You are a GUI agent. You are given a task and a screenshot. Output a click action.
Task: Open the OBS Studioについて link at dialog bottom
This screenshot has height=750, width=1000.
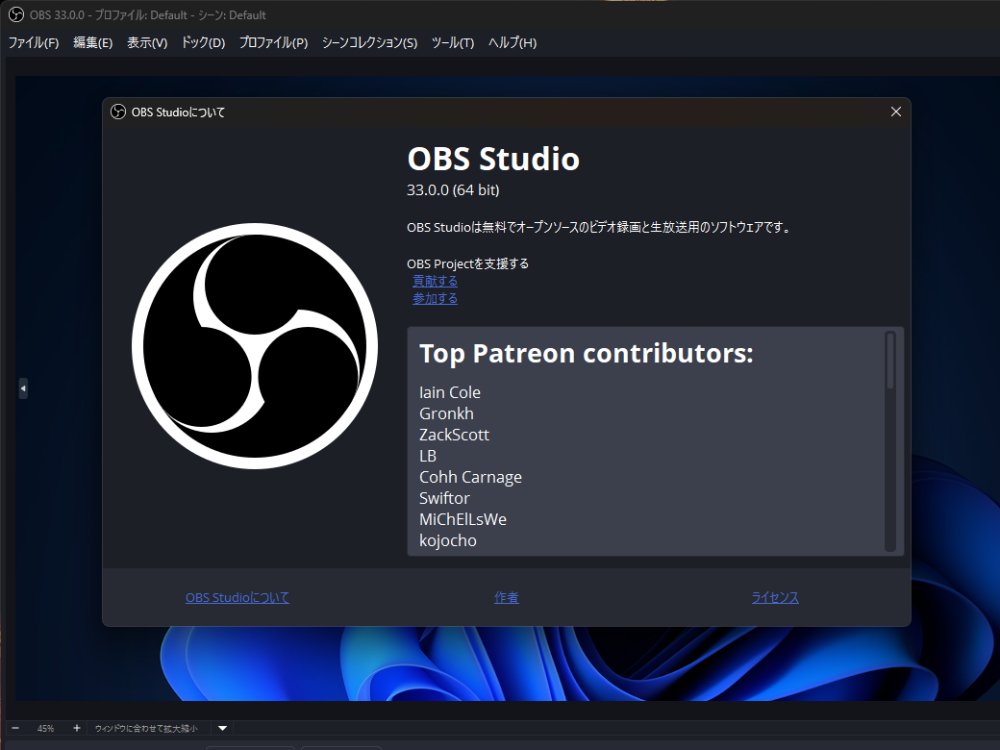pos(237,598)
